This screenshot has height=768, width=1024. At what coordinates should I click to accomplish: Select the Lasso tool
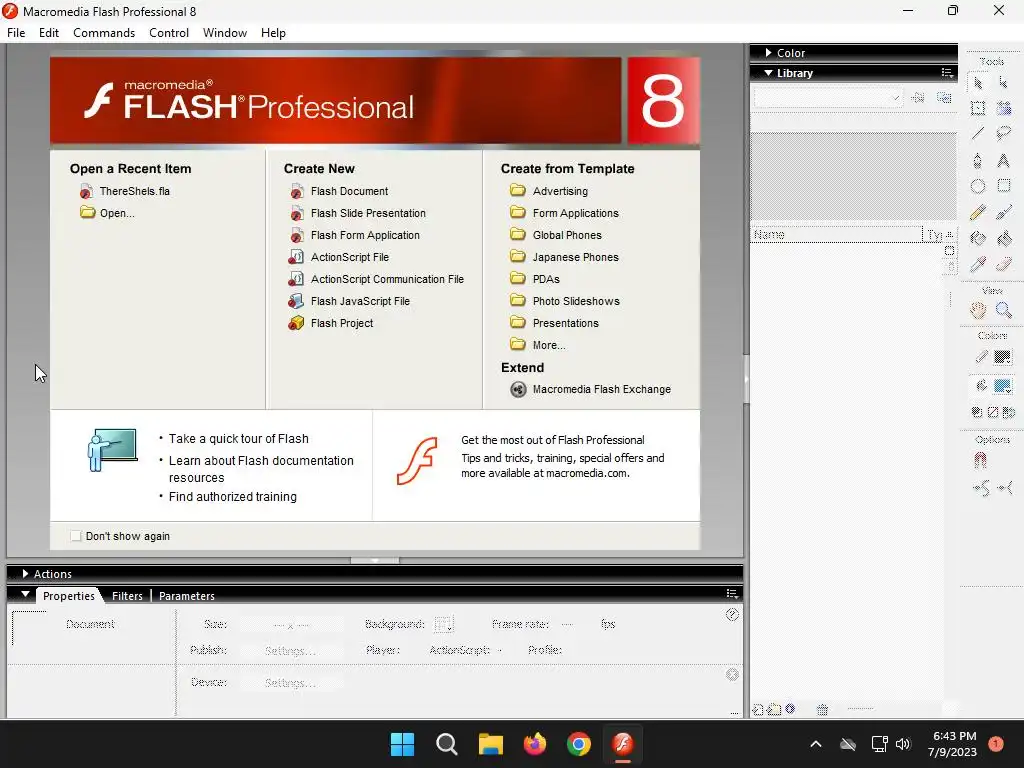pyautogui.click(x=1004, y=134)
